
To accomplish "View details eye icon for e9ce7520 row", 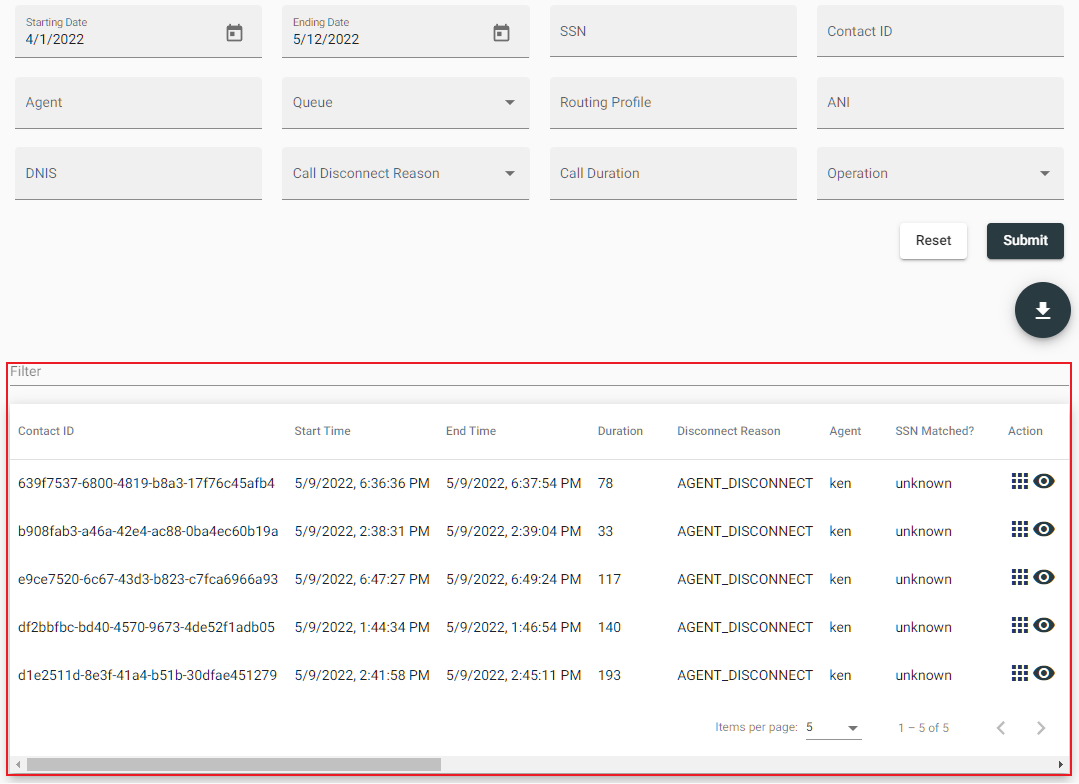I will click(x=1044, y=577).
